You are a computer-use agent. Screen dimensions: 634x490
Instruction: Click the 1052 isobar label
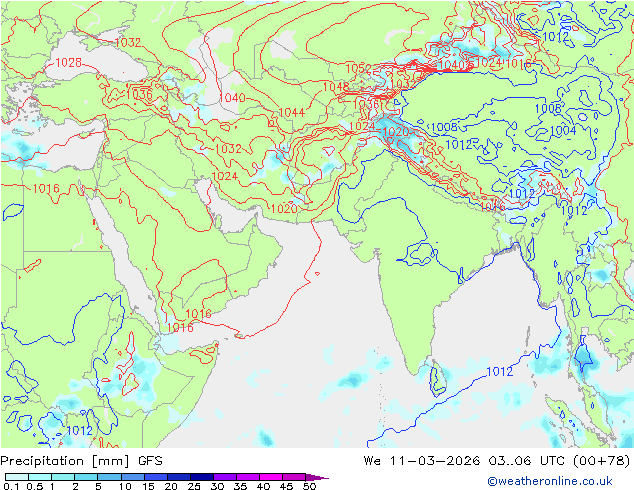coord(358,68)
